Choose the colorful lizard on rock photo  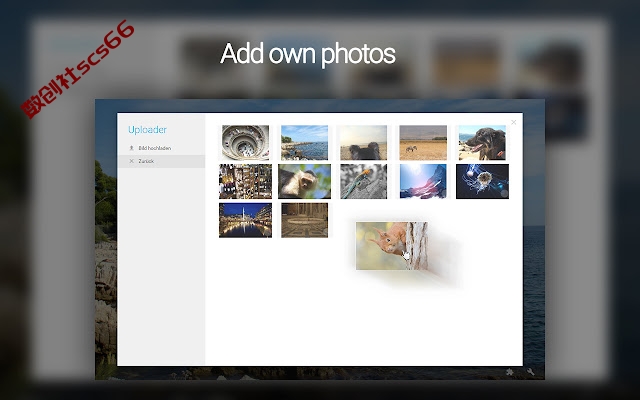[364, 181]
